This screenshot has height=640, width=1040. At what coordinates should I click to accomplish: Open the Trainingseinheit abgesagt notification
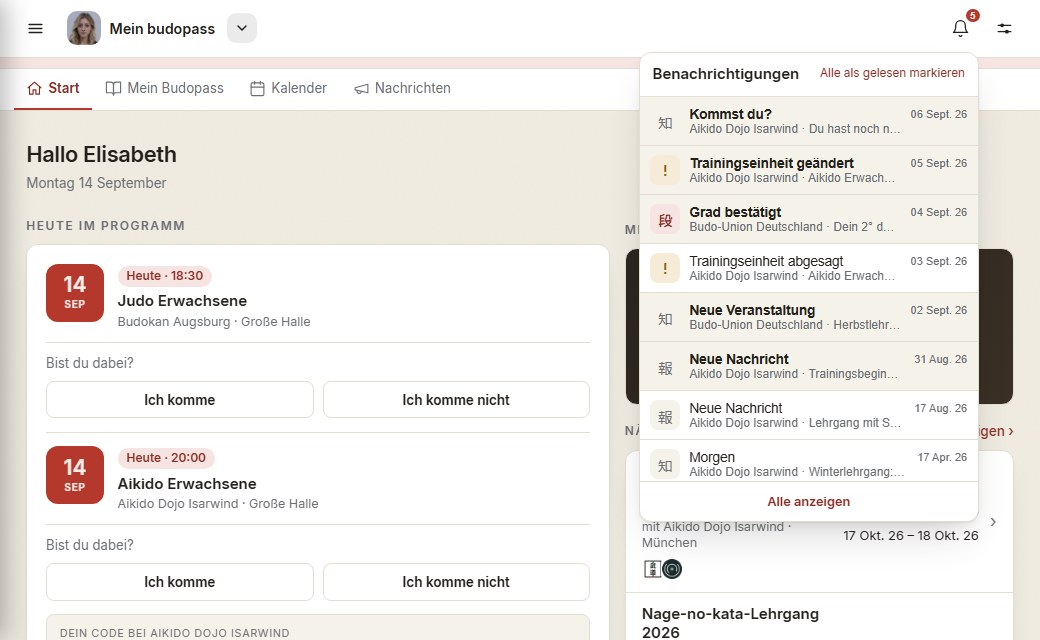coord(809,269)
